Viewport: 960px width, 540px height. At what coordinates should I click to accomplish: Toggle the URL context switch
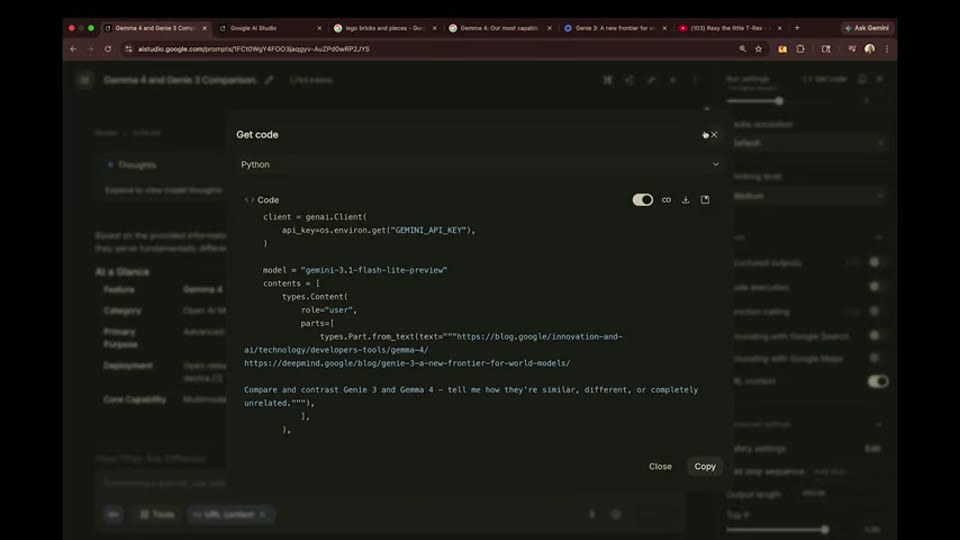[878, 381]
